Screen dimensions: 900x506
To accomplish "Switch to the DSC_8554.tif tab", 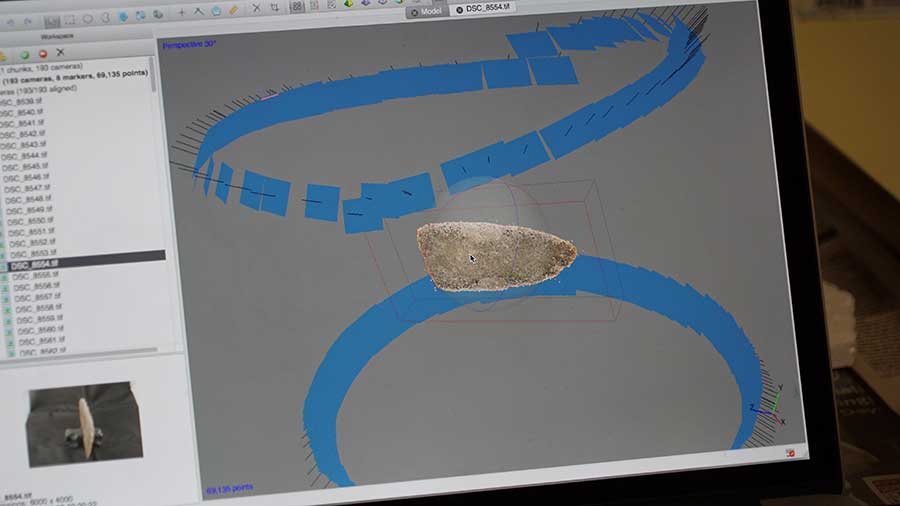I will 482,9.
